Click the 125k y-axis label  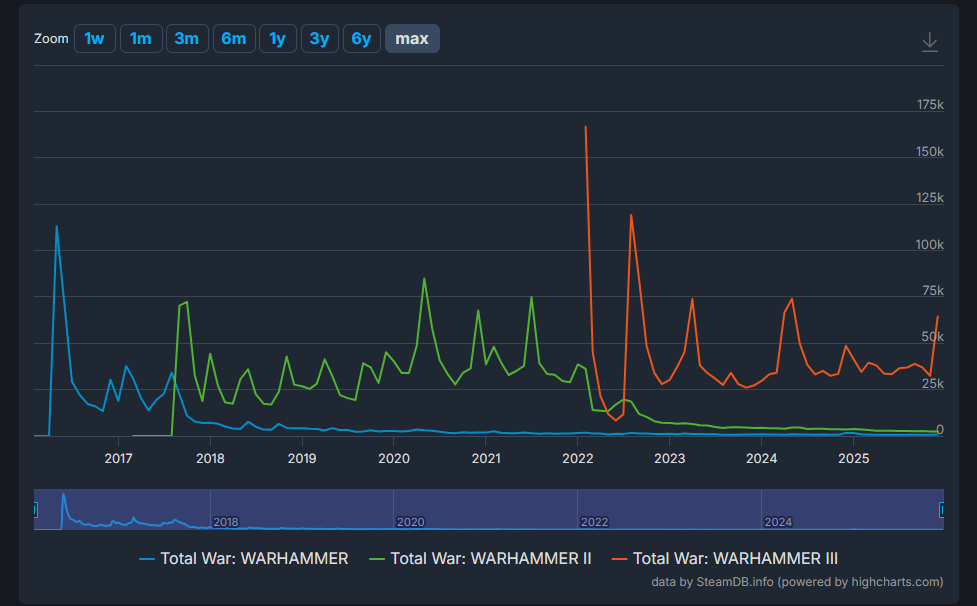click(x=930, y=197)
